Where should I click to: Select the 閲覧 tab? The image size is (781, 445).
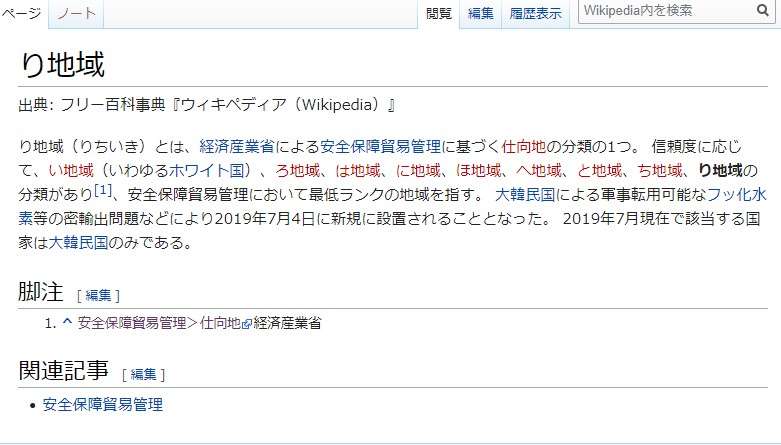tap(439, 13)
